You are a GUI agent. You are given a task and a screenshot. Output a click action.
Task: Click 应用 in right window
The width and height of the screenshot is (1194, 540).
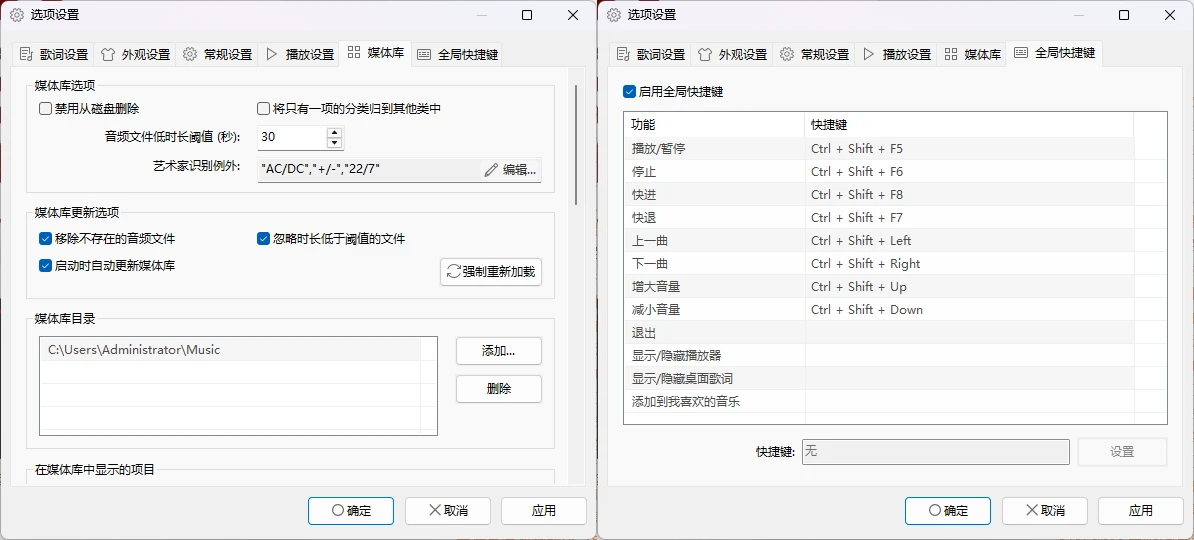click(x=1141, y=511)
